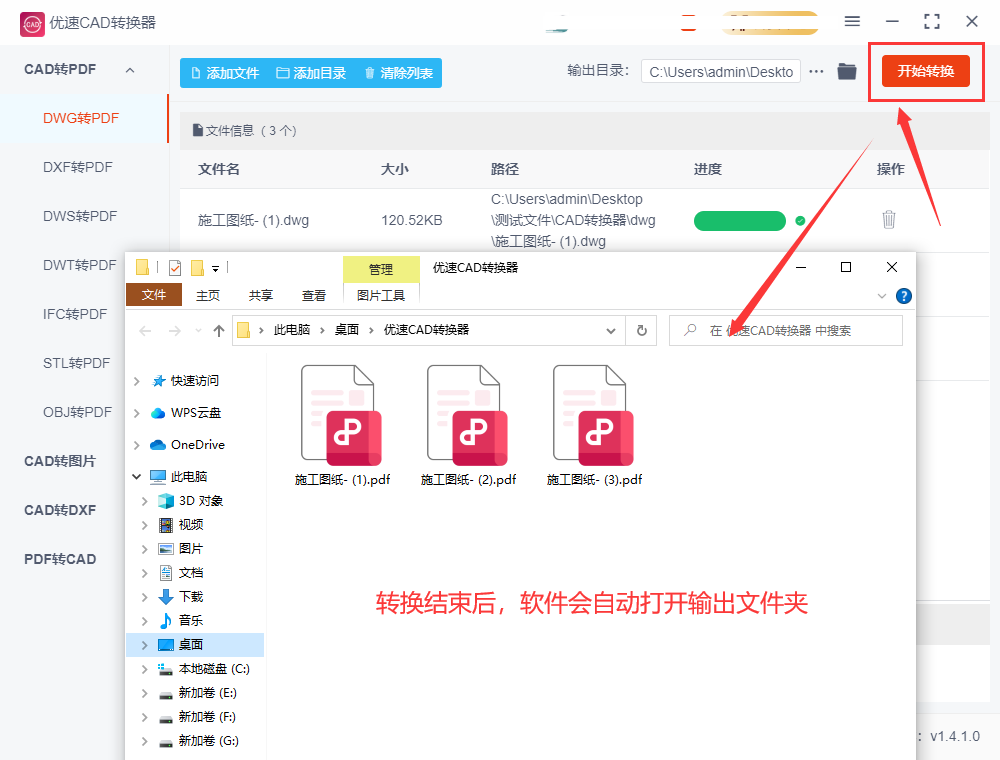Screen dimensions: 1000x760
Task: Click 开始转换 button
Action: (x=926, y=71)
